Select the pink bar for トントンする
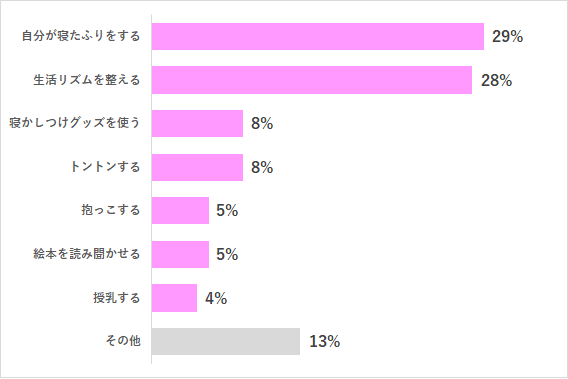The width and height of the screenshot is (568, 379). pyautogui.click(x=197, y=167)
